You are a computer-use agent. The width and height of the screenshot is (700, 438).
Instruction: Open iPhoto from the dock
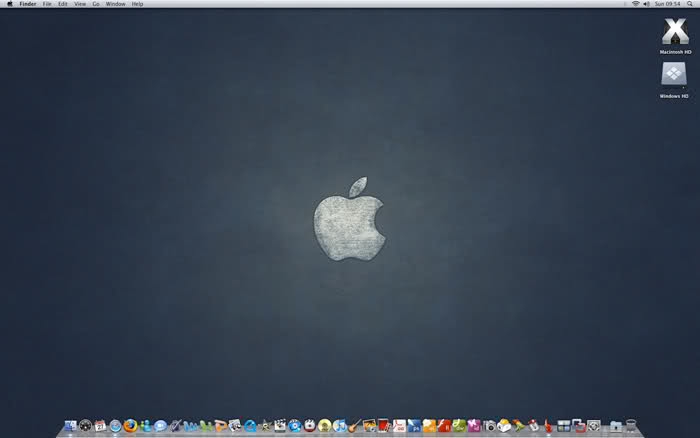(x=369, y=426)
